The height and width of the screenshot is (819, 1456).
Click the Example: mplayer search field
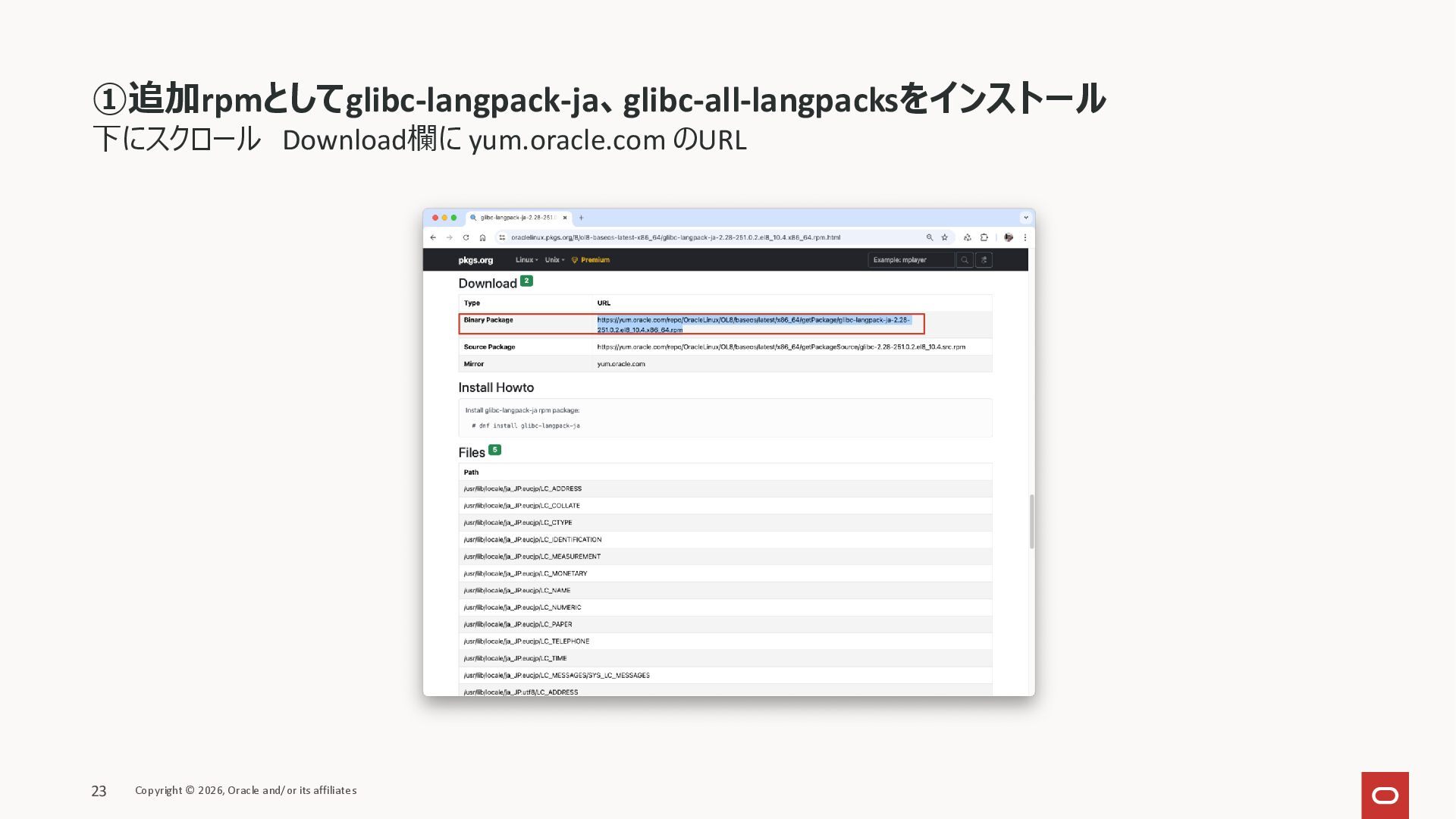pos(911,260)
